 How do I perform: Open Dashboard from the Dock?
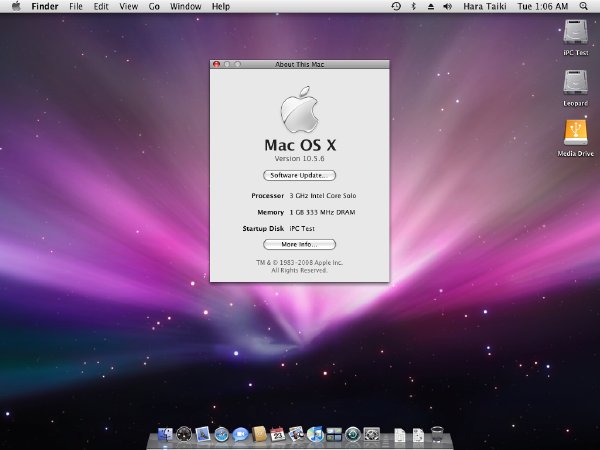pyautogui.click(x=184, y=435)
